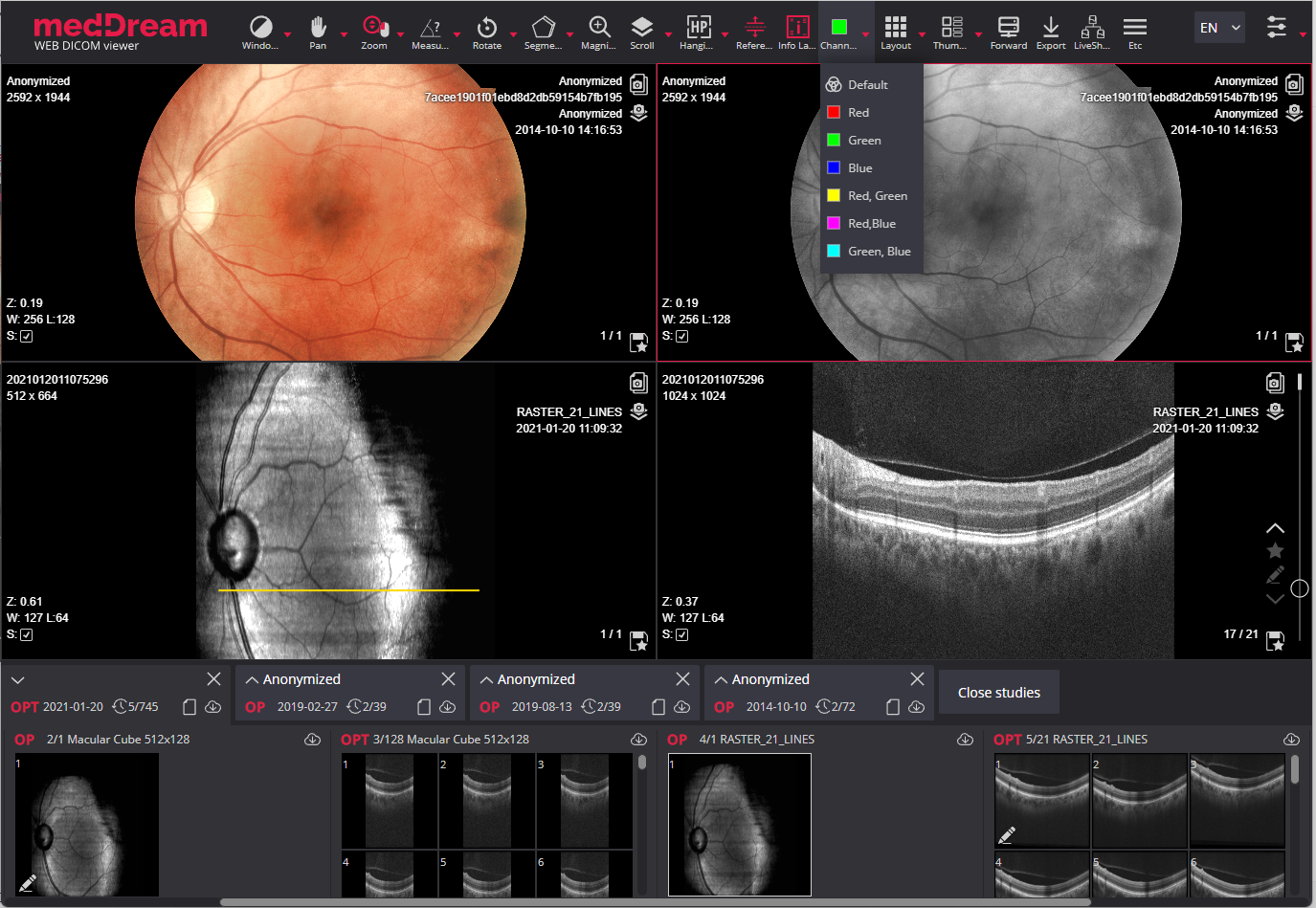Toggle Info Labels overlay
This screenshot has width=1316, height=908.
796,32
